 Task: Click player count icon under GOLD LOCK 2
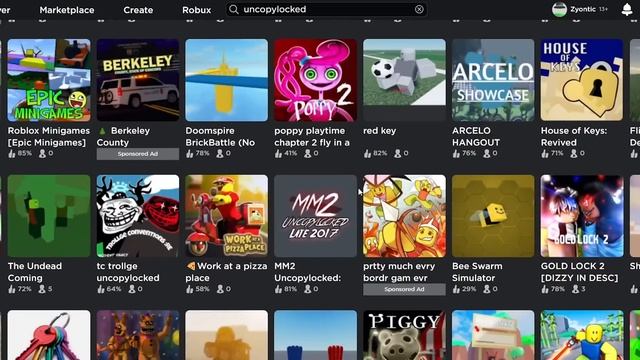[576, 289]
